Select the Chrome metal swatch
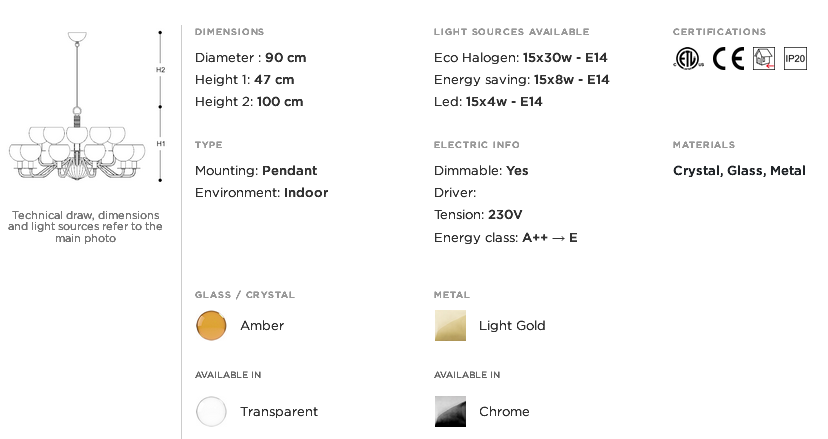 coord(450,412)
